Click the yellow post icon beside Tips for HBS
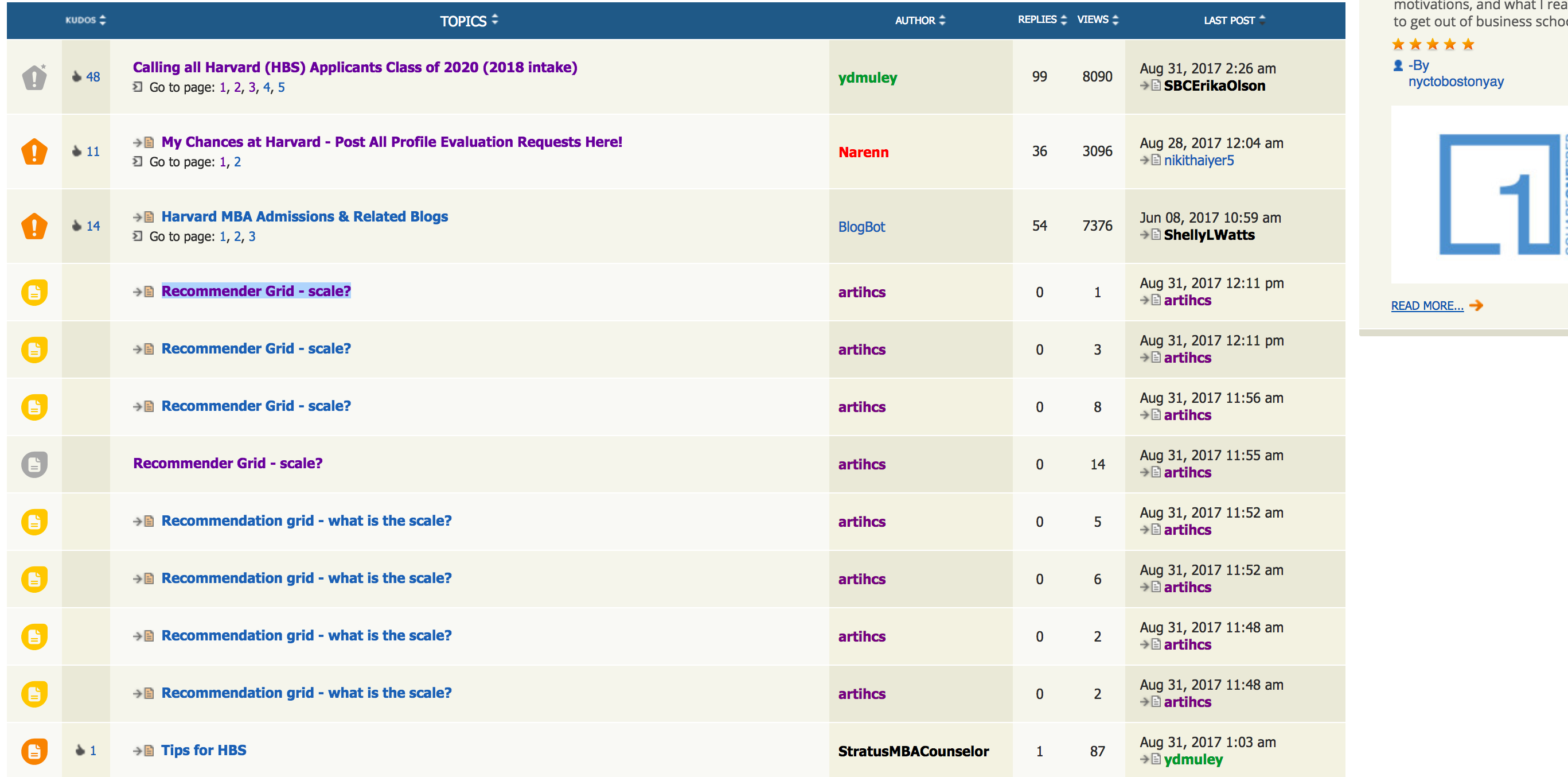The height and width of the screenshot is (777, 1568). click(34, 750)
